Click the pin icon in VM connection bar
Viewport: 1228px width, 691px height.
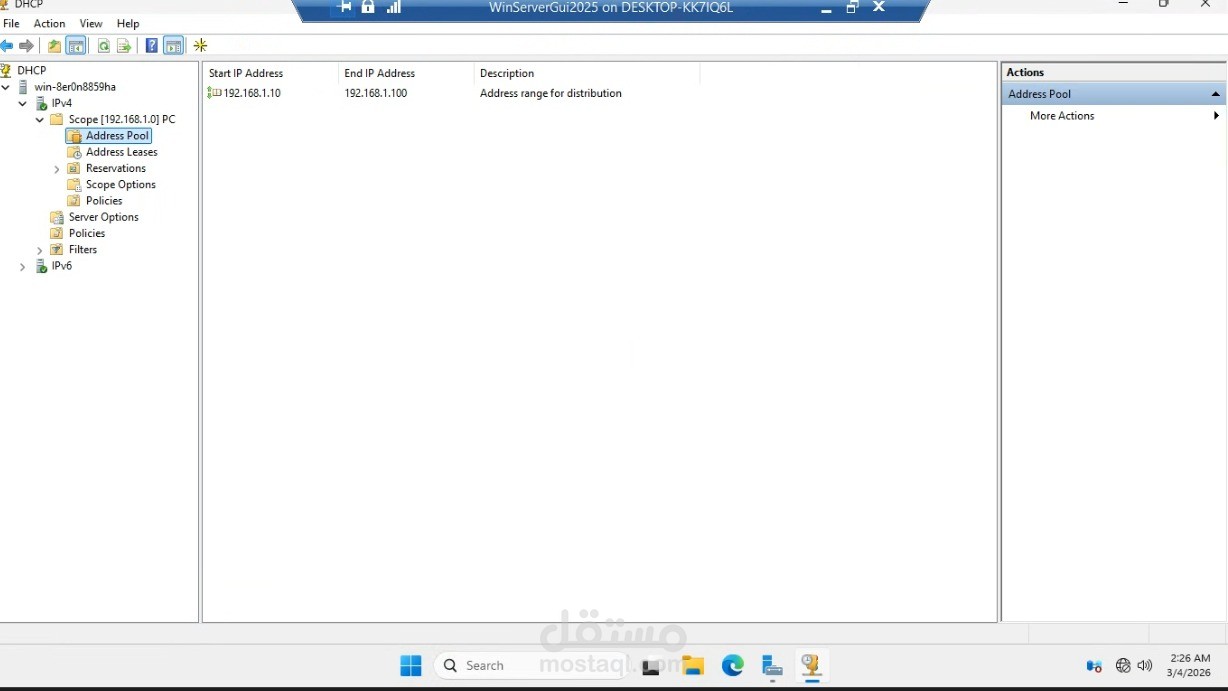(345, 7)
